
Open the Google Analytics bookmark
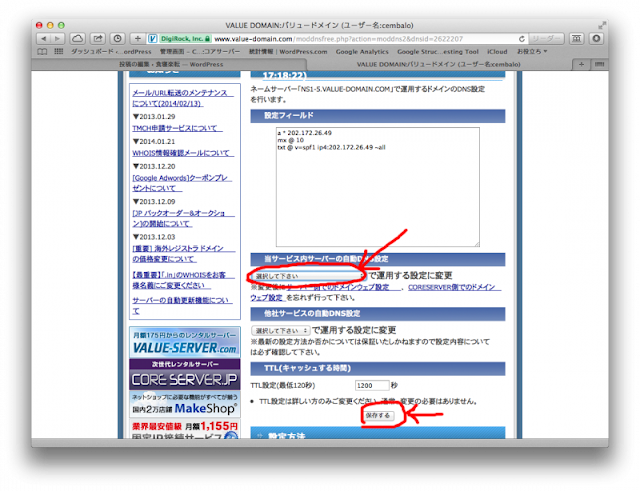coord(362,52)
